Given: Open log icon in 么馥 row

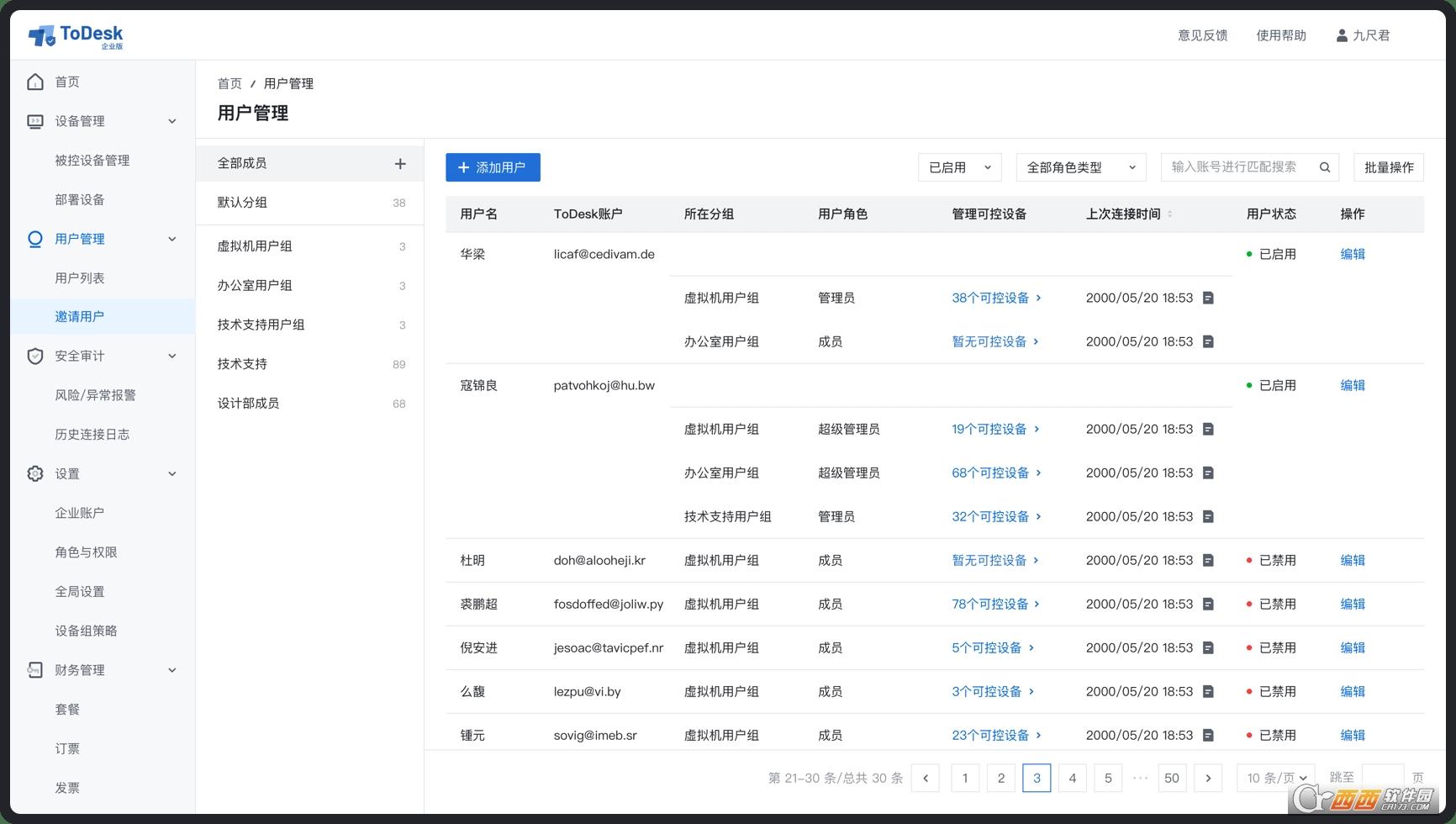Looking at the screenshot, I should 1208,691.
